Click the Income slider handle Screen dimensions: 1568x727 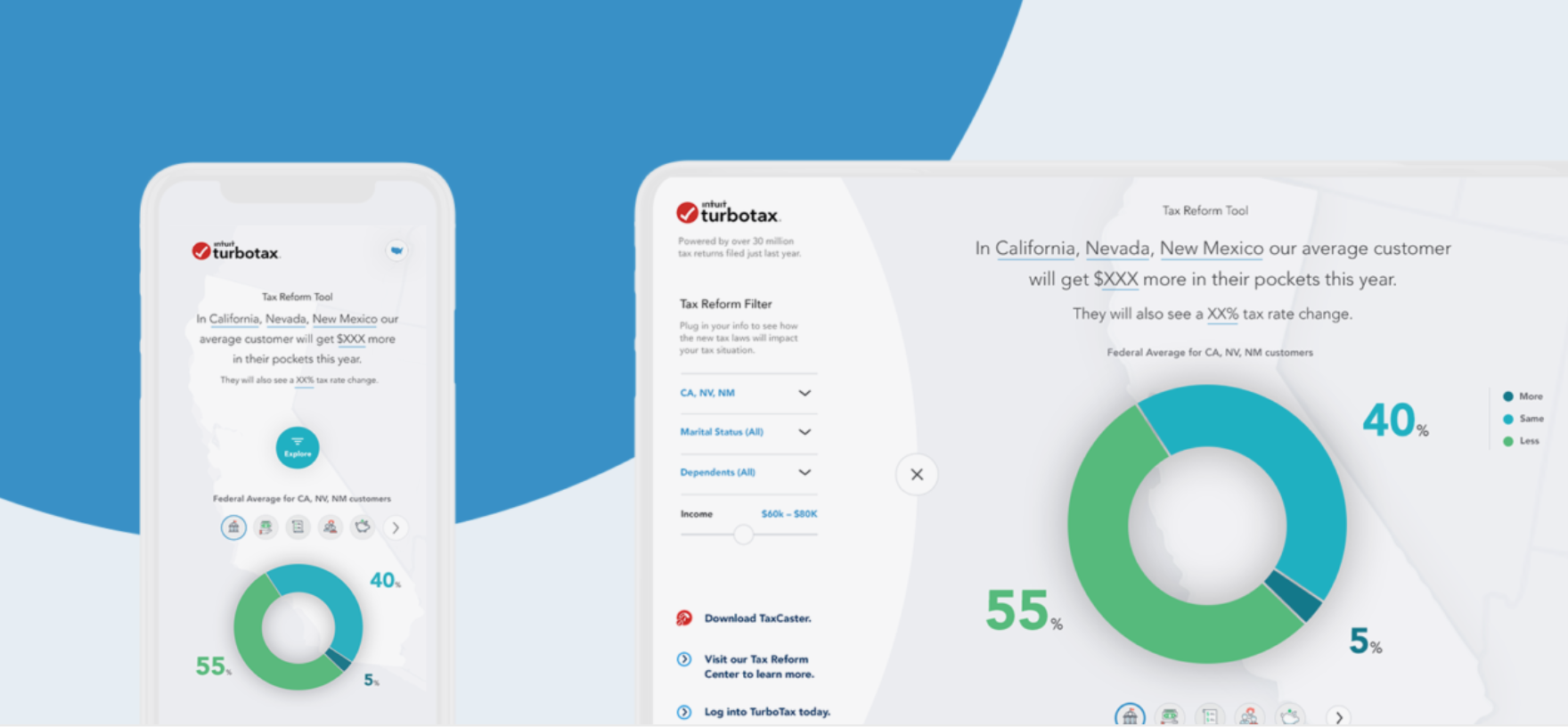pos(743,535)
